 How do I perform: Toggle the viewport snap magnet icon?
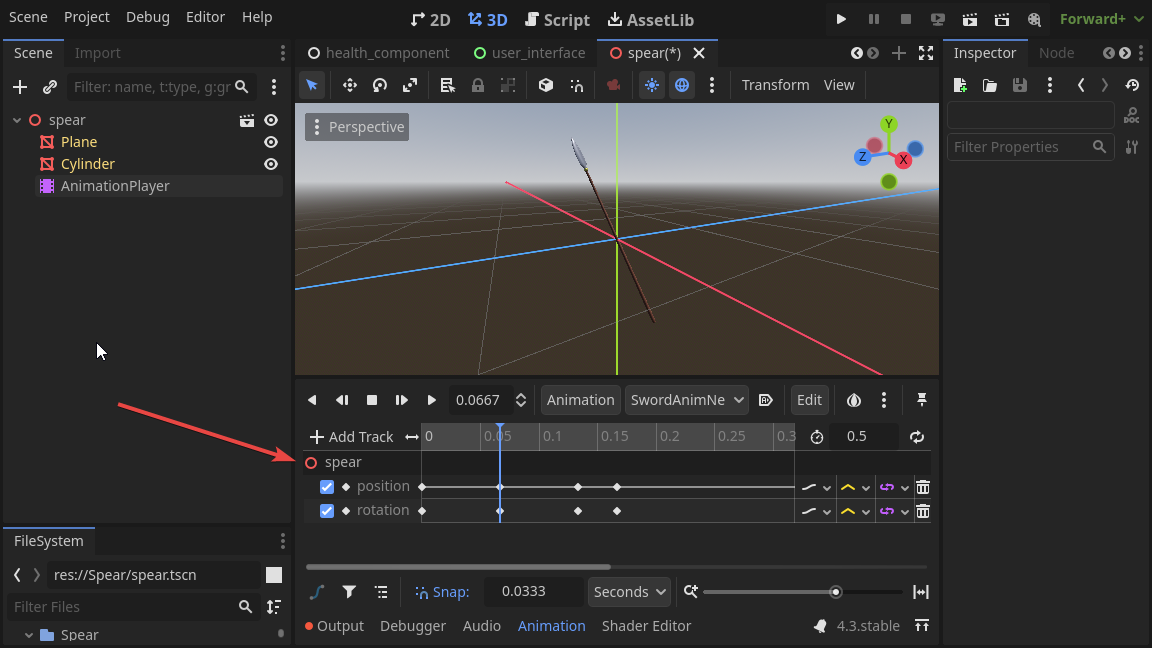pos(577,85)
